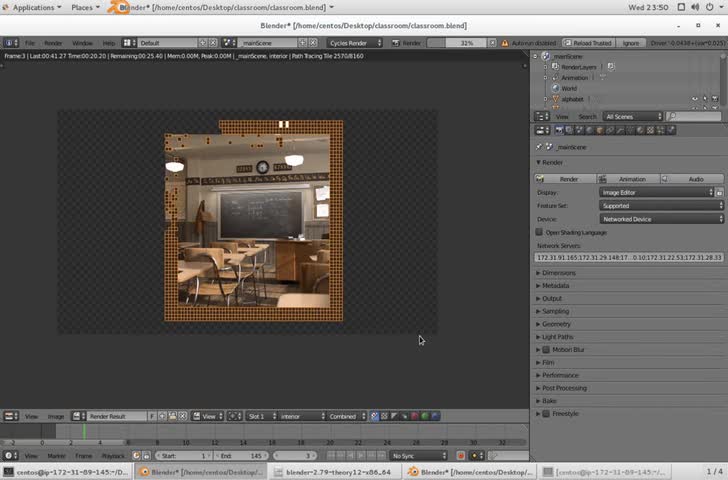Toggle the blue channel display
Image resolution: width=728 pixels, height=480 pixels.
(x=435, y=416)
